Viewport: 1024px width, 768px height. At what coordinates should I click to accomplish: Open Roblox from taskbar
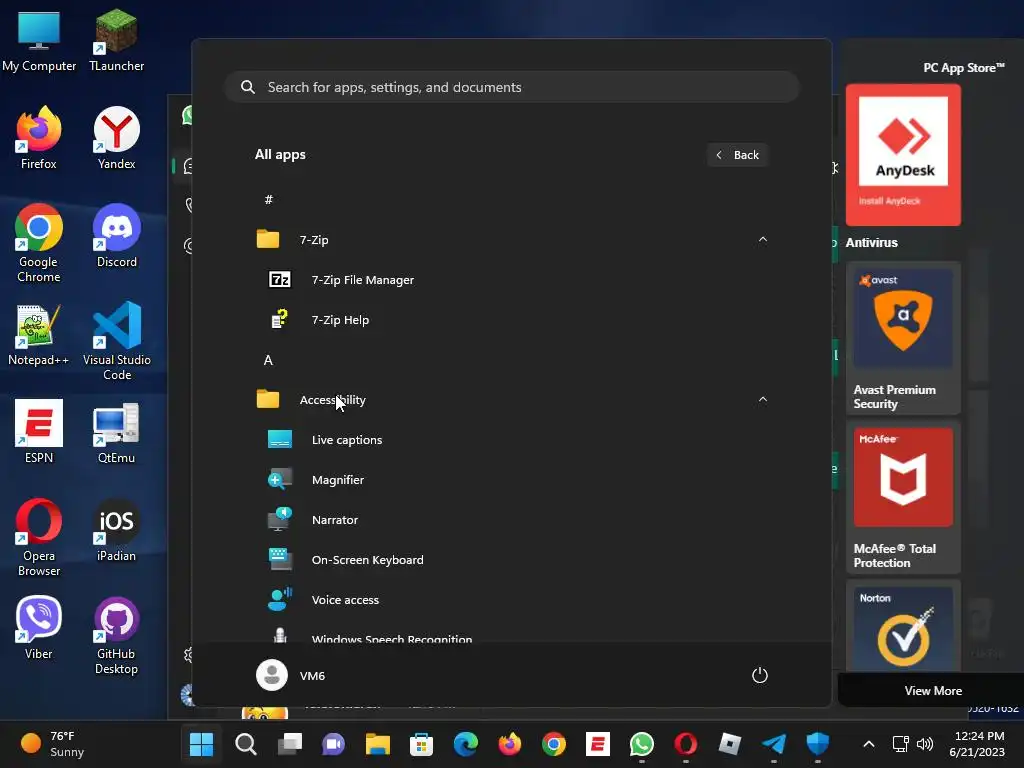(x=729, y=744)
